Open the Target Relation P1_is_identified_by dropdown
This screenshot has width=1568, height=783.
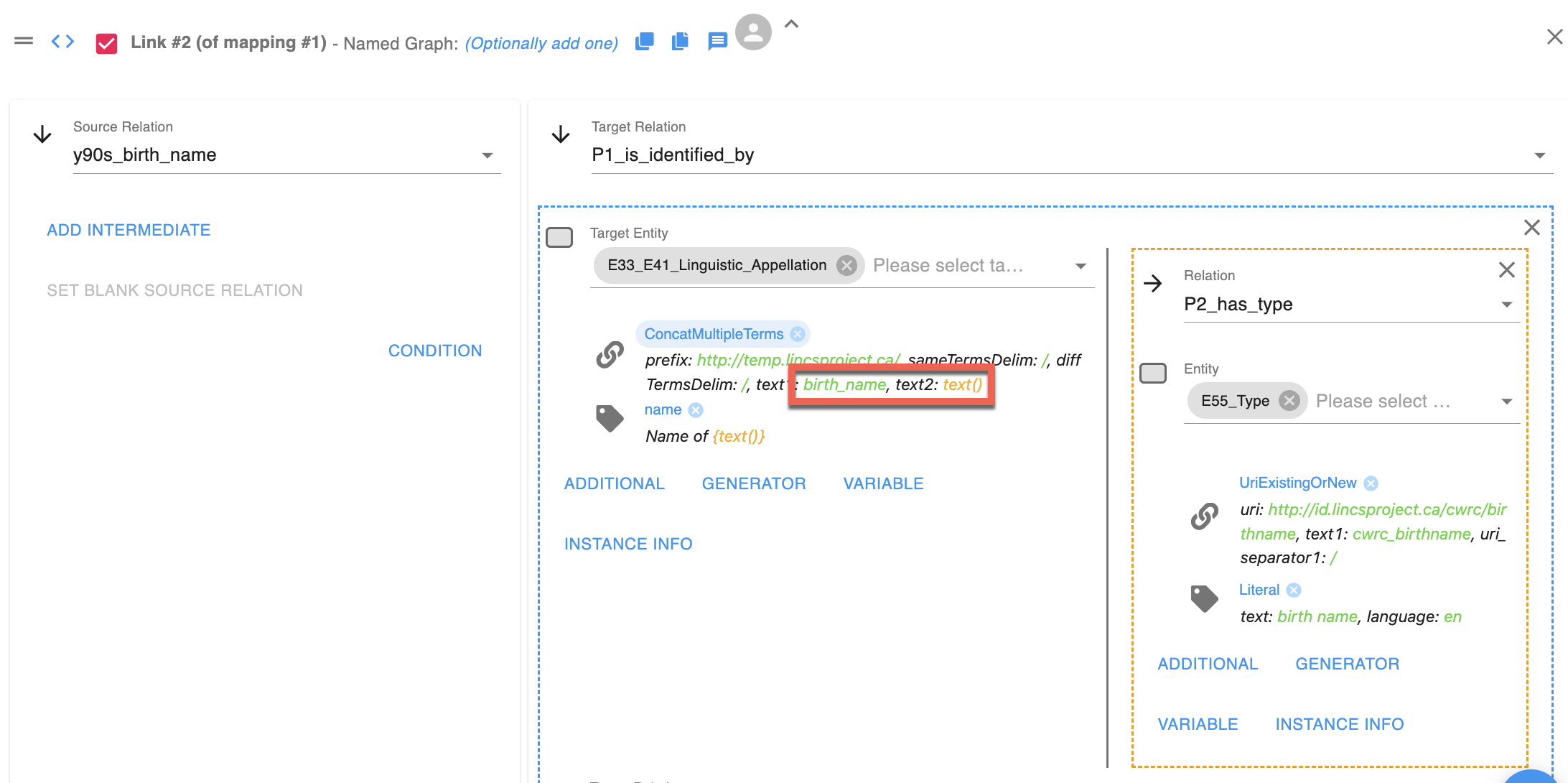(1539, 155)
